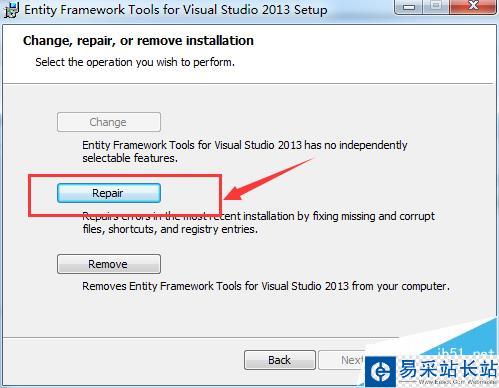The width and height of the screenshot is (499, 388).
Task: Select the Remove button
Action: coord(109,264)
